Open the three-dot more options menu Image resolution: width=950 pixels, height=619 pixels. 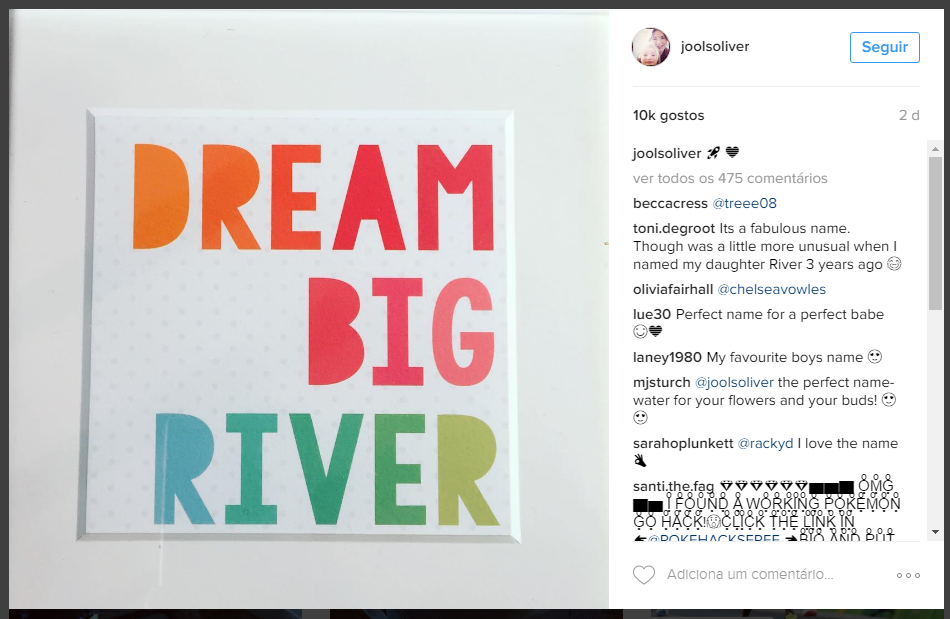pyautogui.click(x=908, y=575)
